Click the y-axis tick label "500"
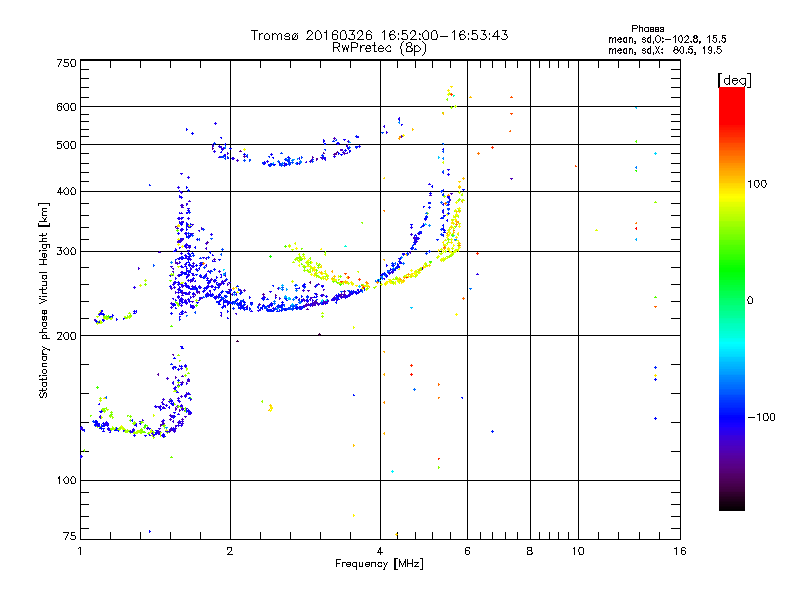 (x=67, y=145)
